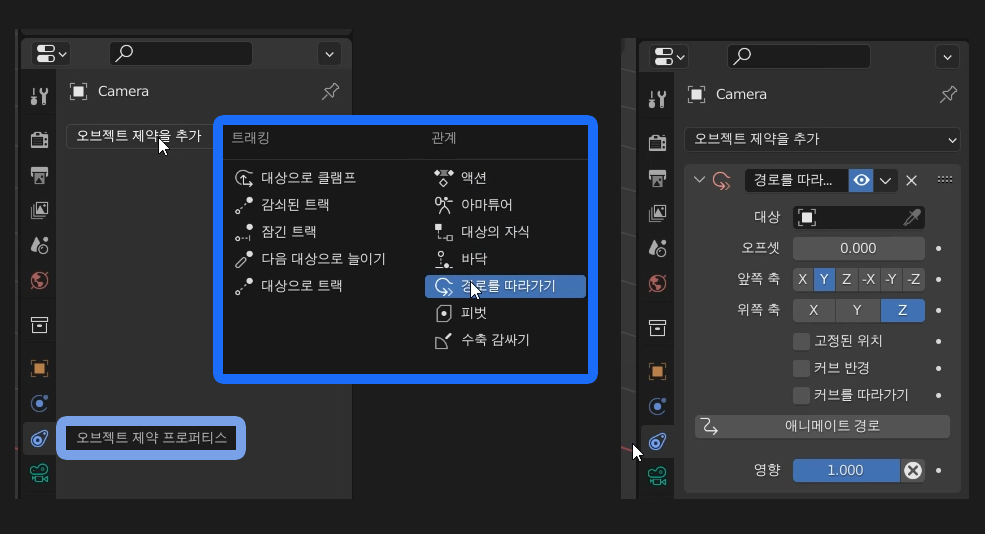This screenshot has height=534, width=985.
Task: Open constraint extras dropdown next to eye
Action: (x=885, y=180)
